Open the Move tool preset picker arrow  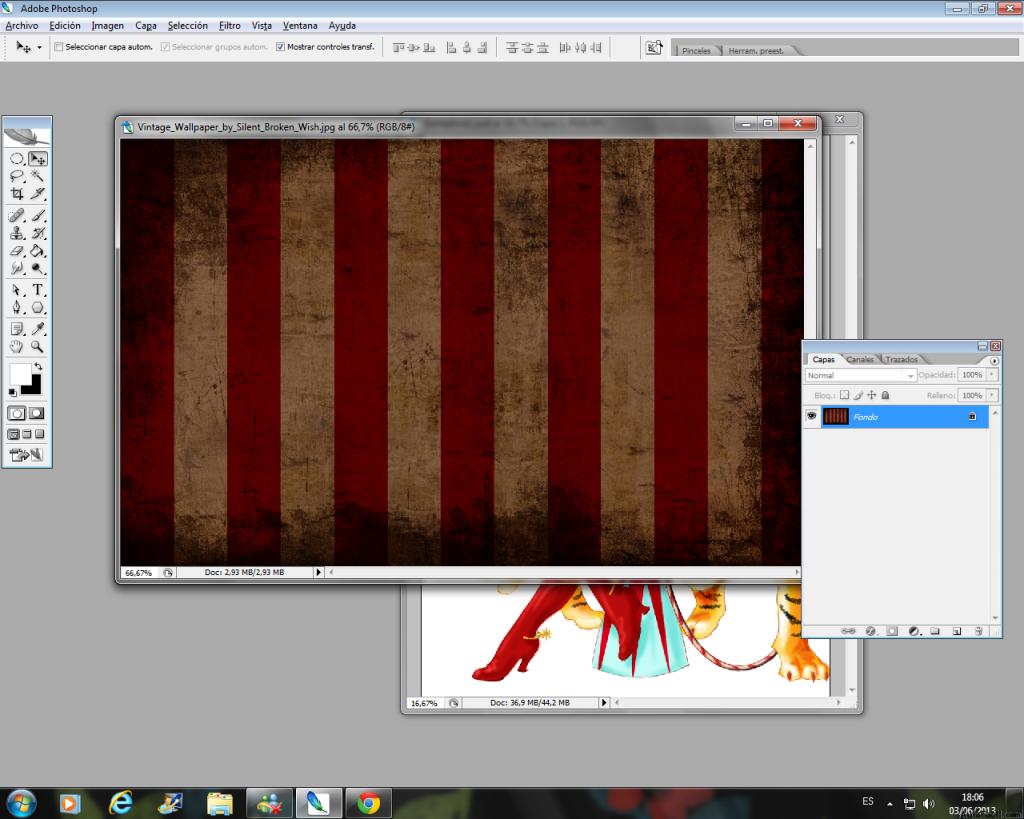pos(39,48)
